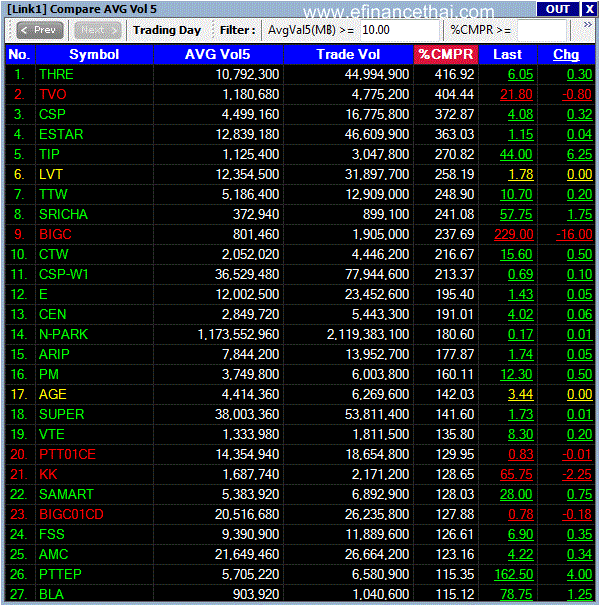Select the BIGC01CD symbol
The height and width of the screenshot is (606, 605).
pyautogui.click(x=72, y=515)
